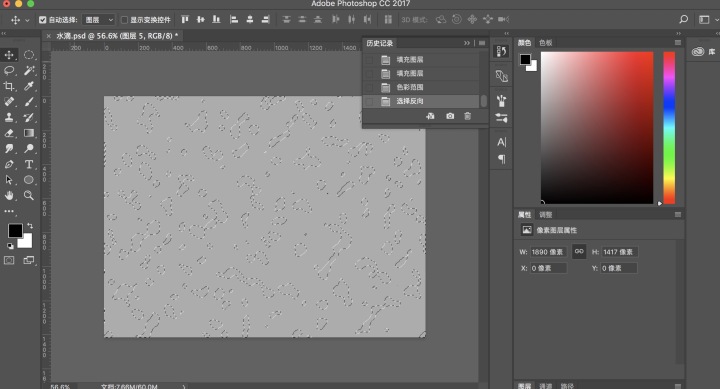This screenshot has height=389, width=720.
Task: Enable the 显示变换控件 checkbox
Action: coord(124,20)
